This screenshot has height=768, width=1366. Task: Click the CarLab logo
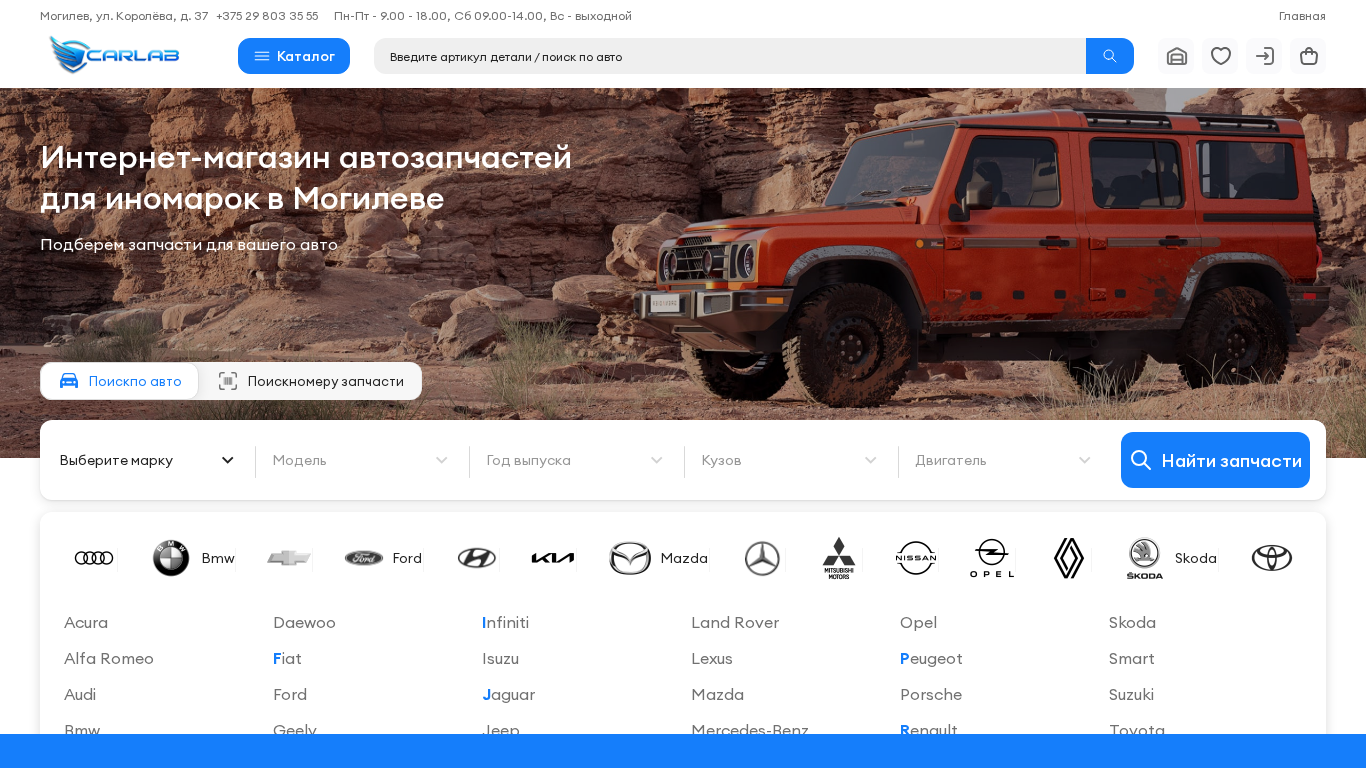tap(114, 56)
